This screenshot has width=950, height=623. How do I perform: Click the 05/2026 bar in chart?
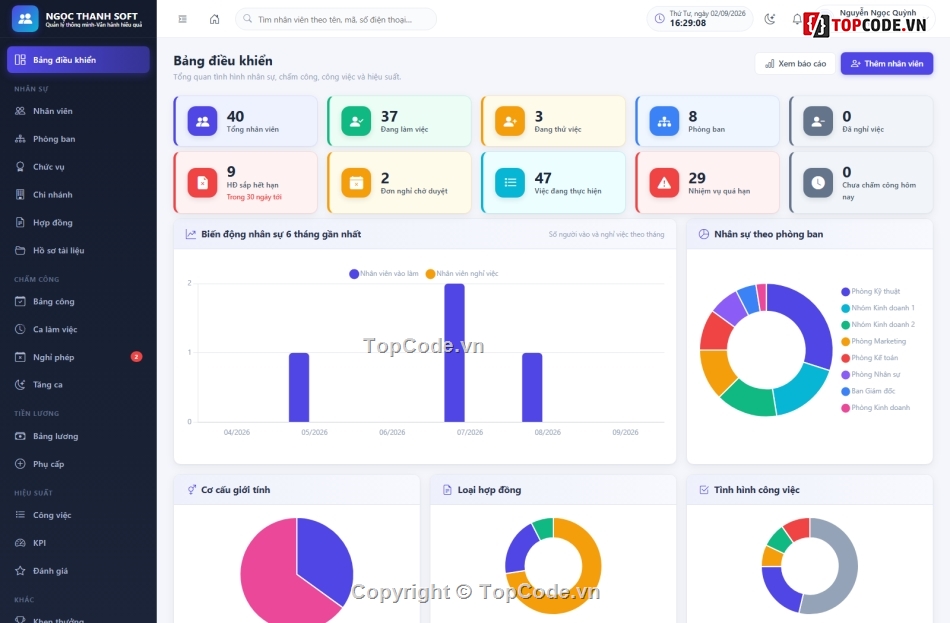299,387
